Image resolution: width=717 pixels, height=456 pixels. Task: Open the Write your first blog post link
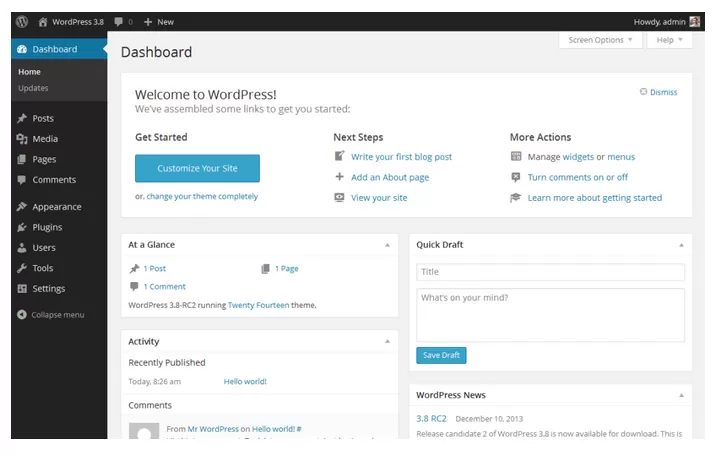(401, 157)
